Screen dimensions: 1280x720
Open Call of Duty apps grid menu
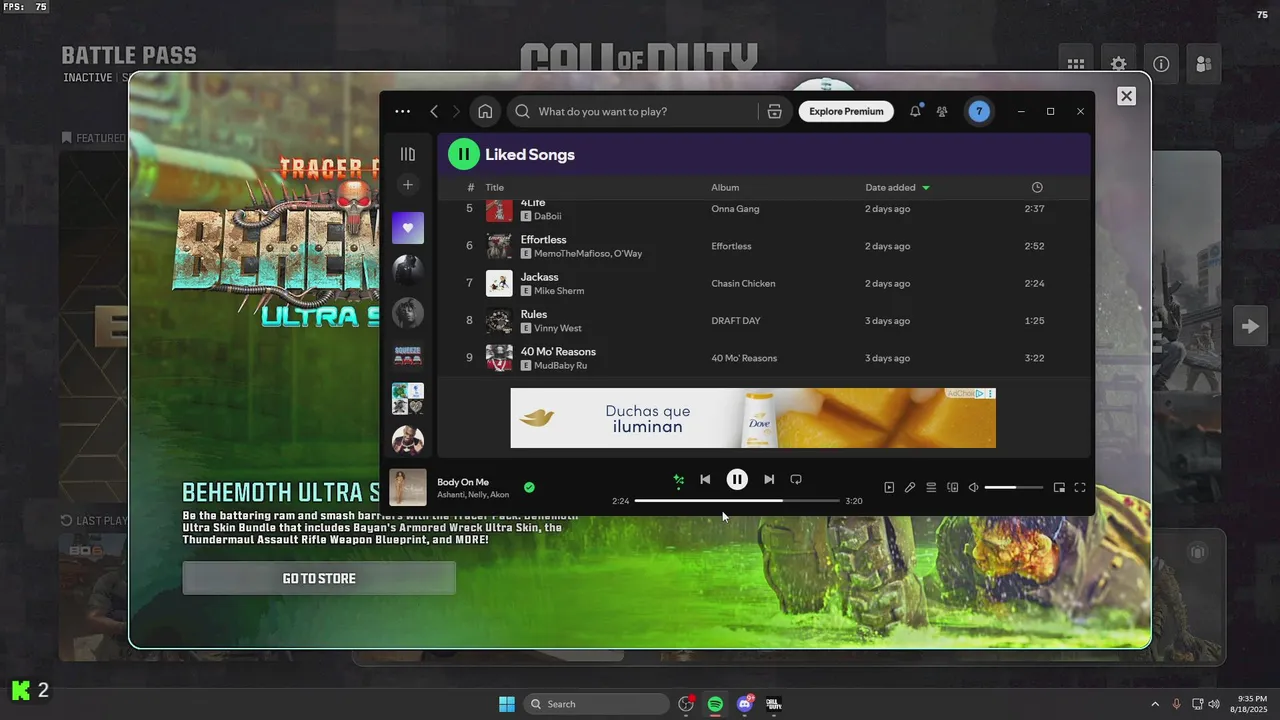point(1076,64)
